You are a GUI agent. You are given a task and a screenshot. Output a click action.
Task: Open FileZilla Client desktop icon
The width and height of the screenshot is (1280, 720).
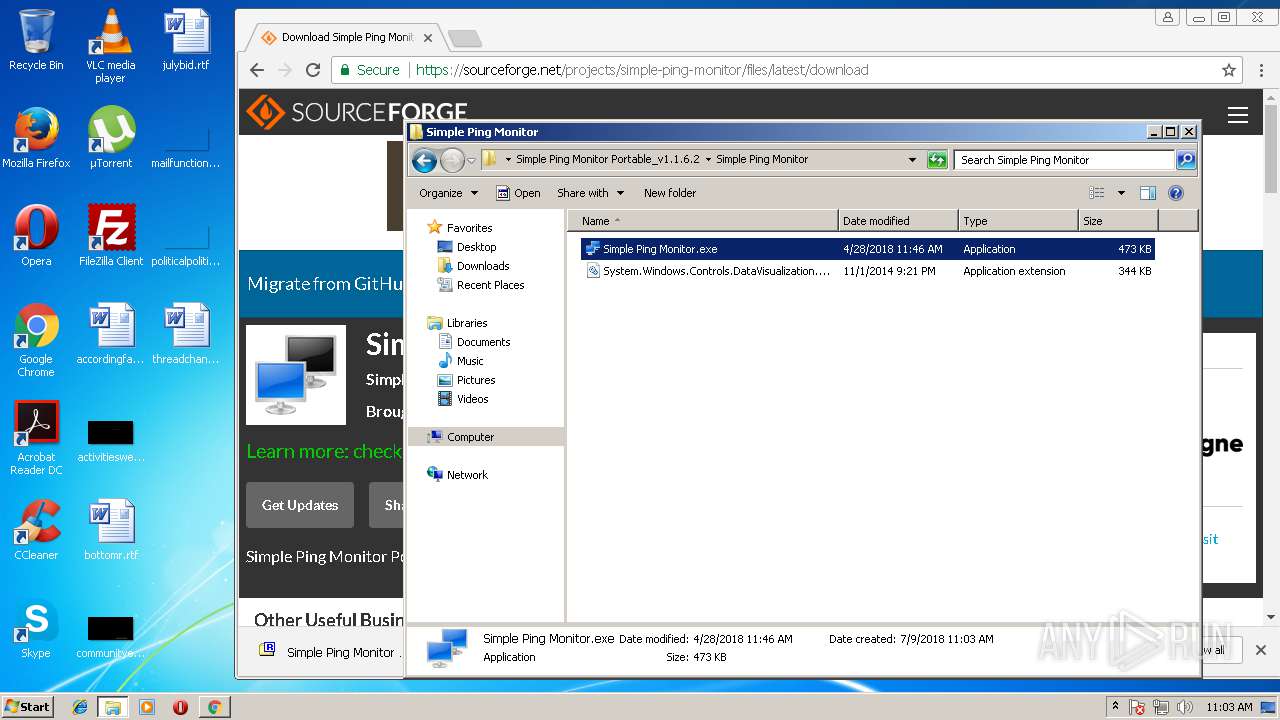[111, 236]
